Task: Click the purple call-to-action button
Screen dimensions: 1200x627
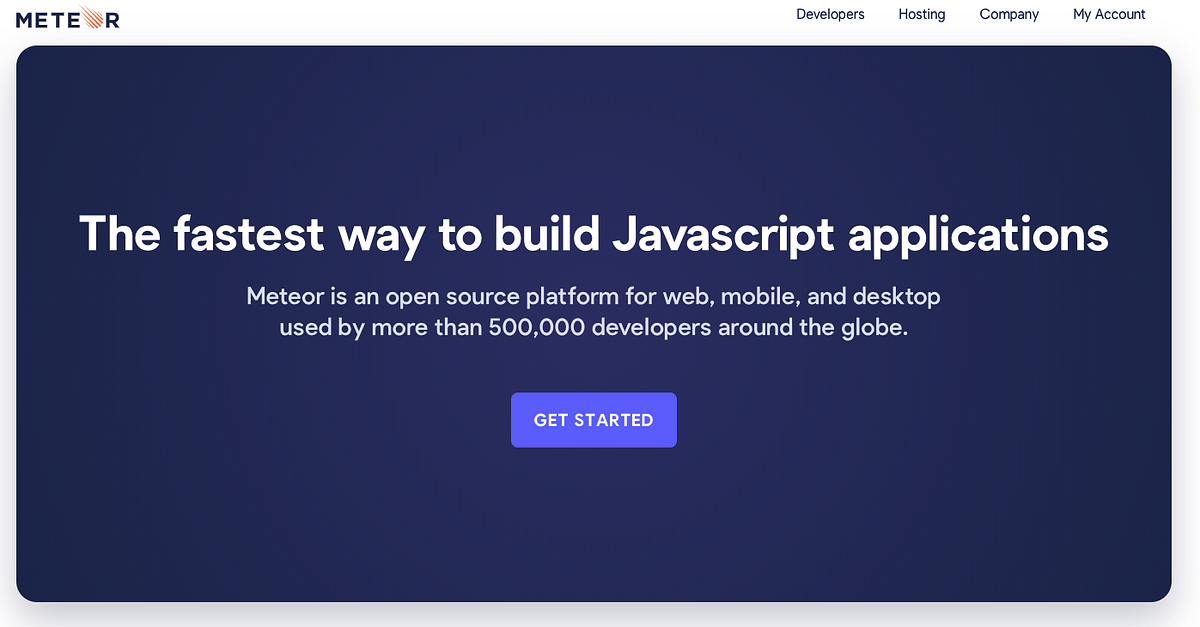Action: (594, 420)
